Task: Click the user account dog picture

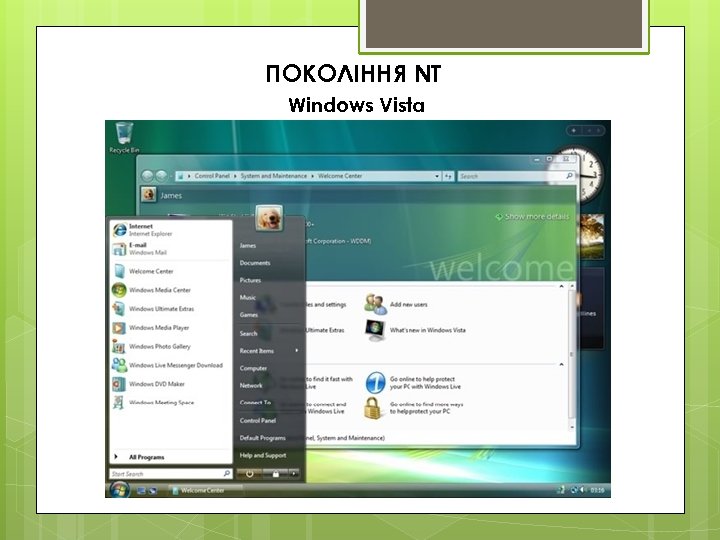Action: [269, 218]
